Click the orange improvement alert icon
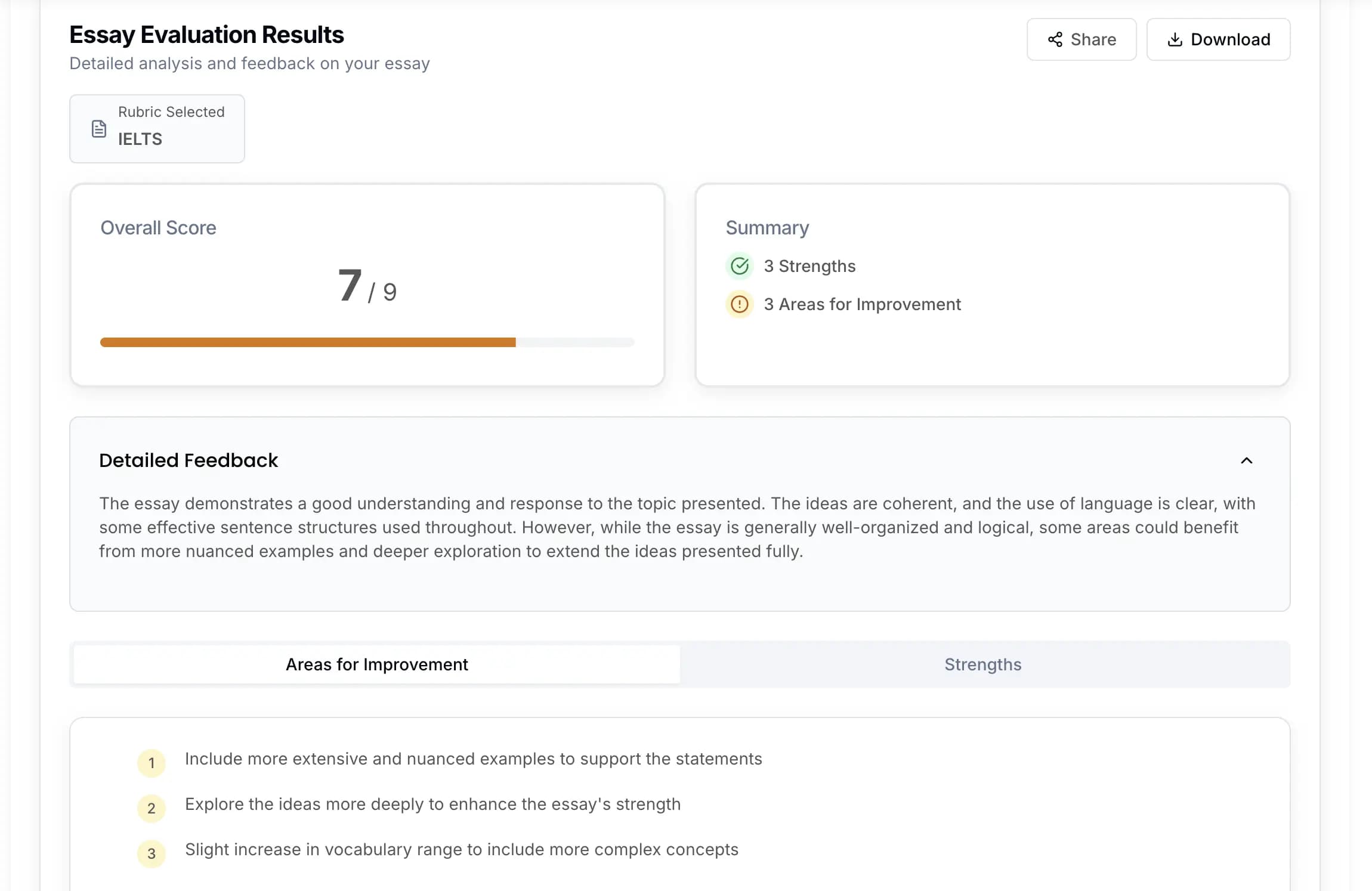This screenshot has height=891, width=1372. tap(740, 304)
